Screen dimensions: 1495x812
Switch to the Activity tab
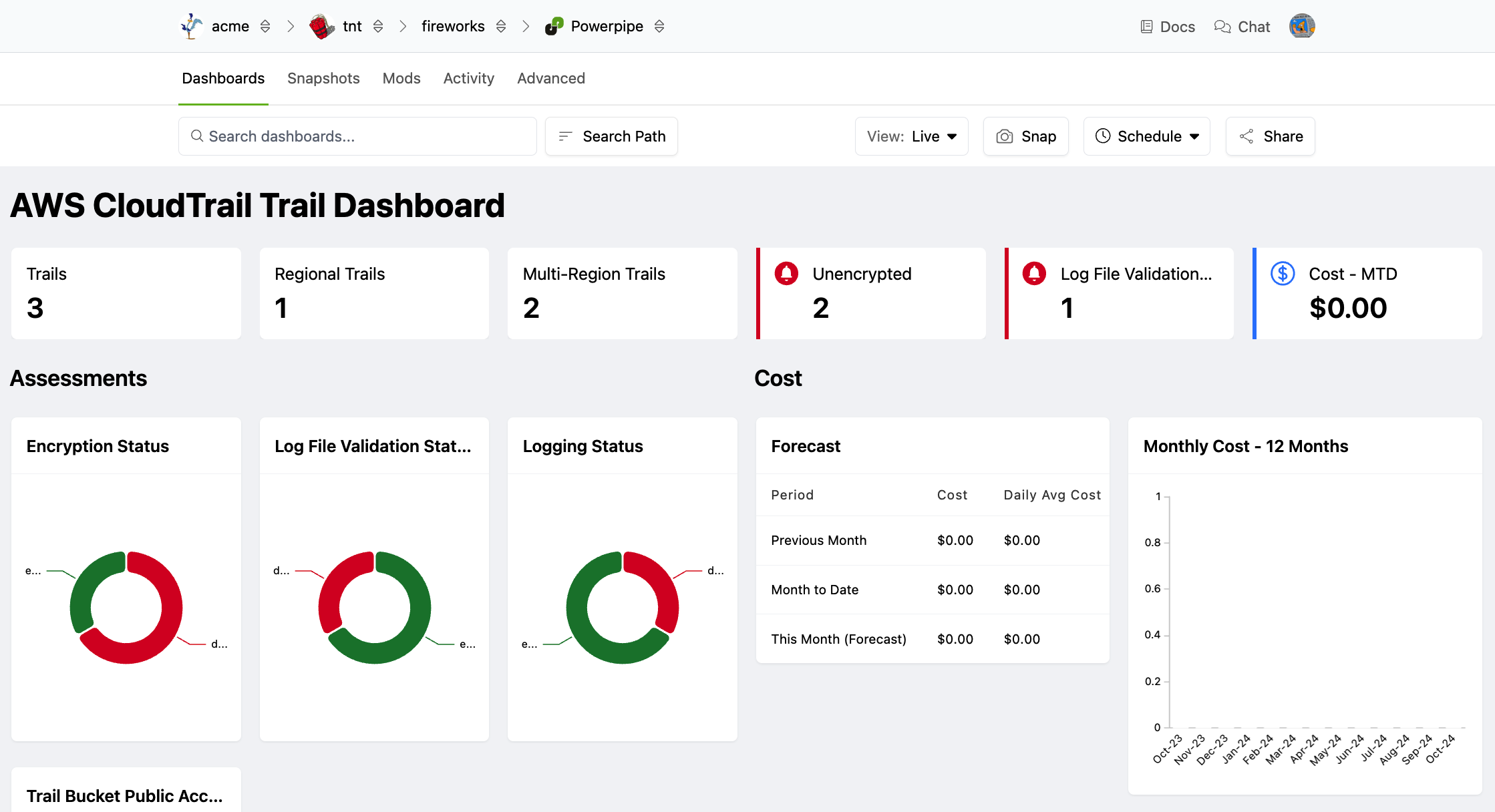(468, 79)
